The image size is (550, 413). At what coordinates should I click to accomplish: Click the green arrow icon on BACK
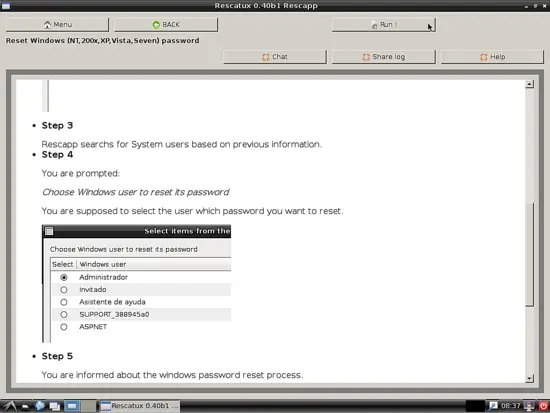pos(156,25)
